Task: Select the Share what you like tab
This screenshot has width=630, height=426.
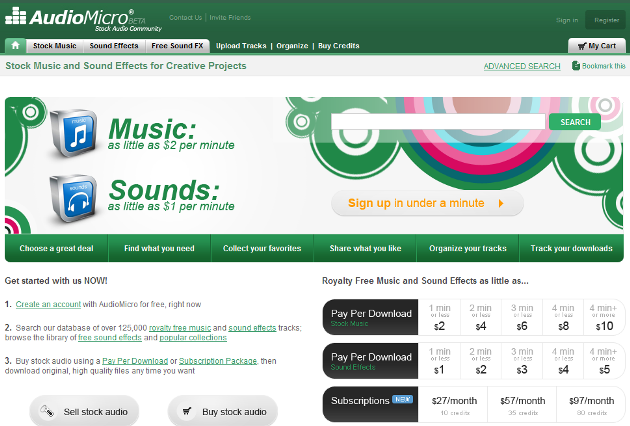Action: click(365, 248)
